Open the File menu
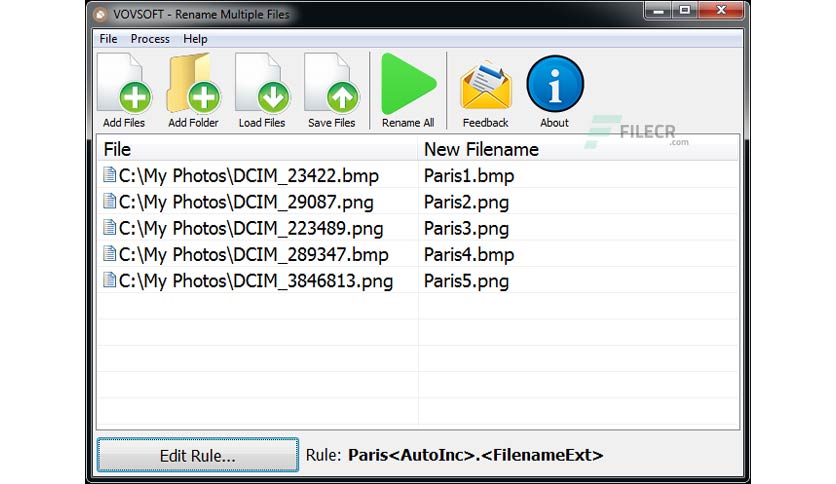 108,39
